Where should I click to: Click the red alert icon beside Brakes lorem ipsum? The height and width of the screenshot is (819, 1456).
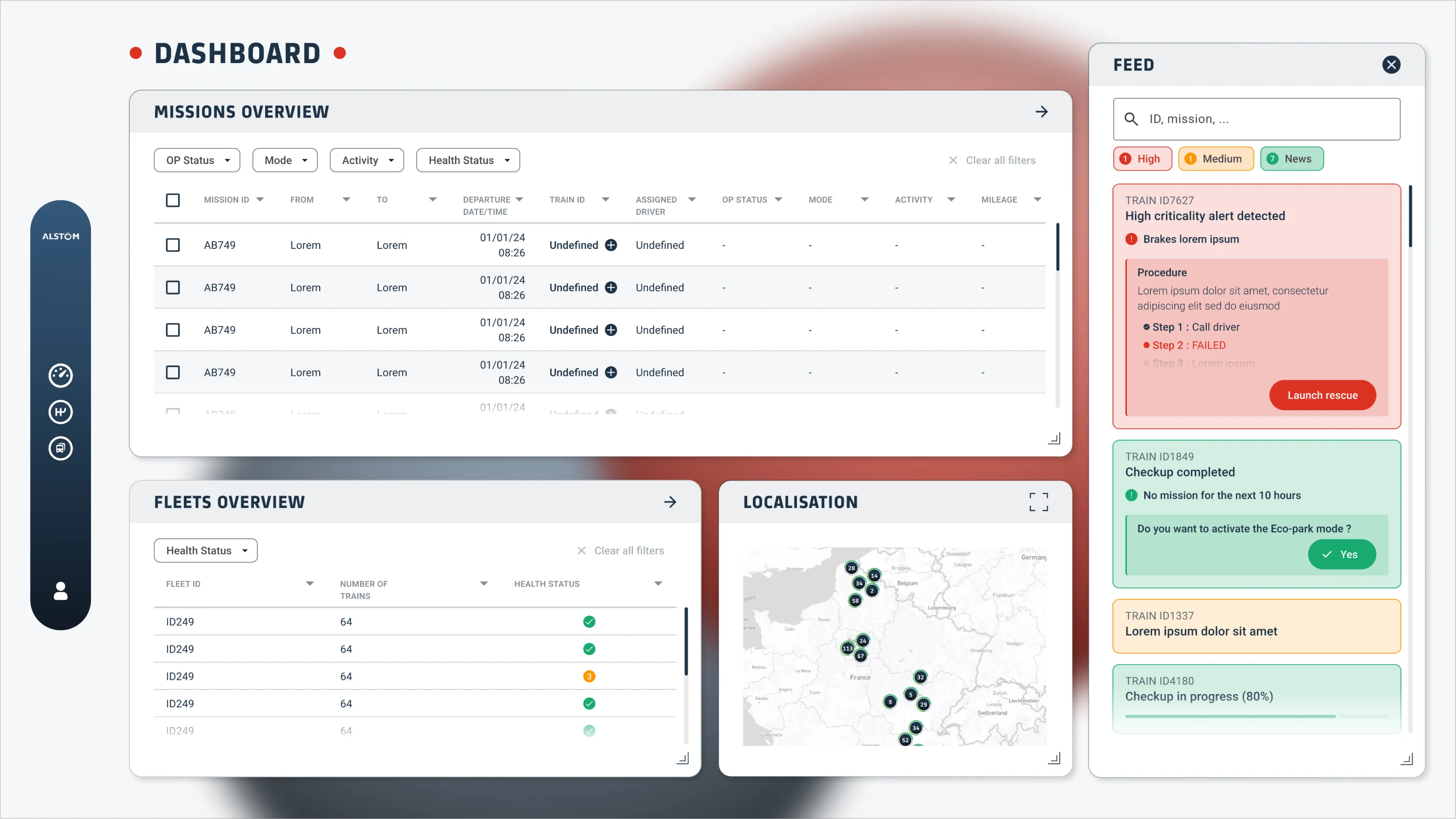tap(1131, 239)
